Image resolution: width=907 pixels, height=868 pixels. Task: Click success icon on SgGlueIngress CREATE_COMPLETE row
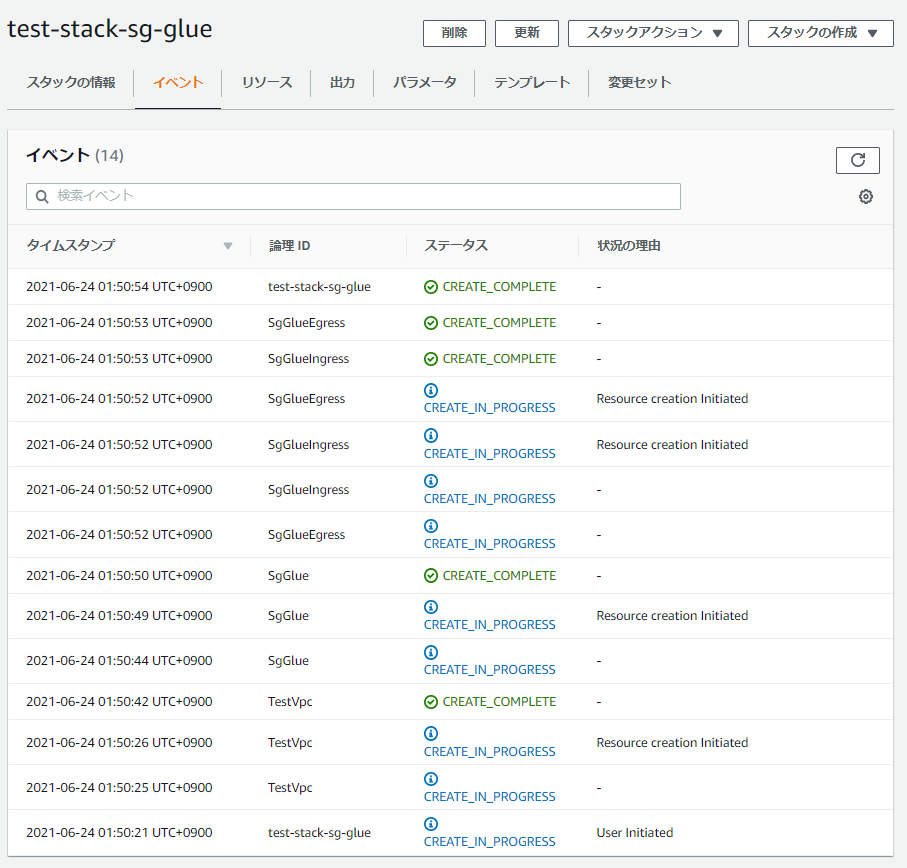point(431,359)
